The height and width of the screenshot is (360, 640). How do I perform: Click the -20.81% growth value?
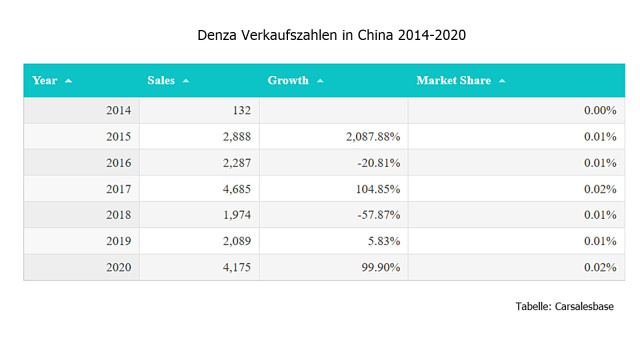(x=379, y=163)
